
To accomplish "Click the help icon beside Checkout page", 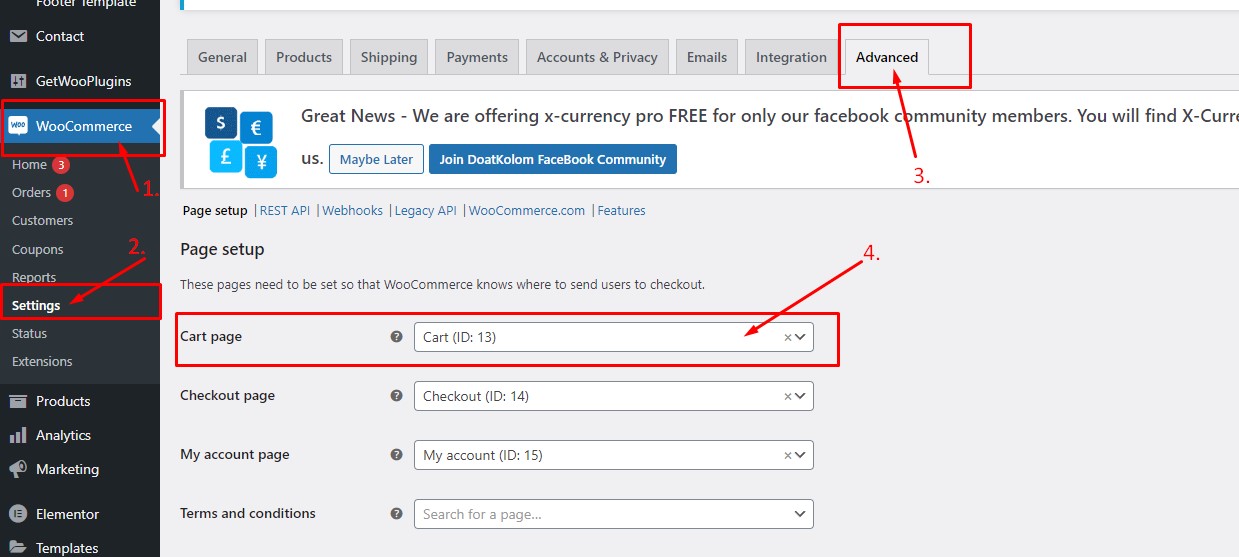I will [396, 396].
